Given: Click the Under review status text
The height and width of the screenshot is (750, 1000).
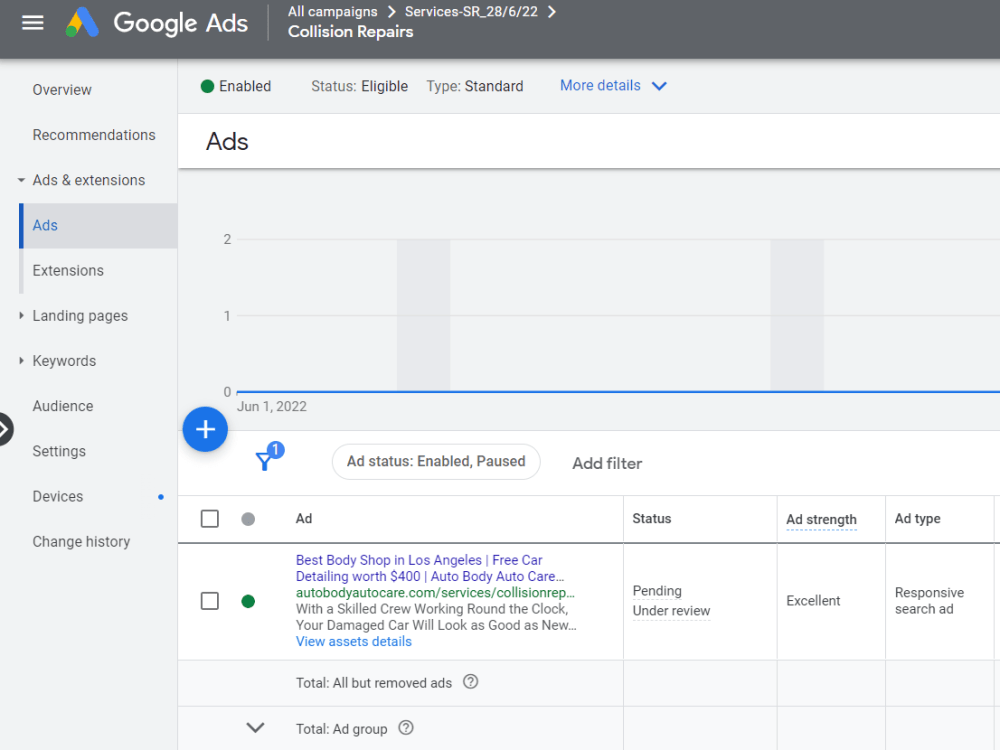Looking at the screenshot, I should pos(671,611).
